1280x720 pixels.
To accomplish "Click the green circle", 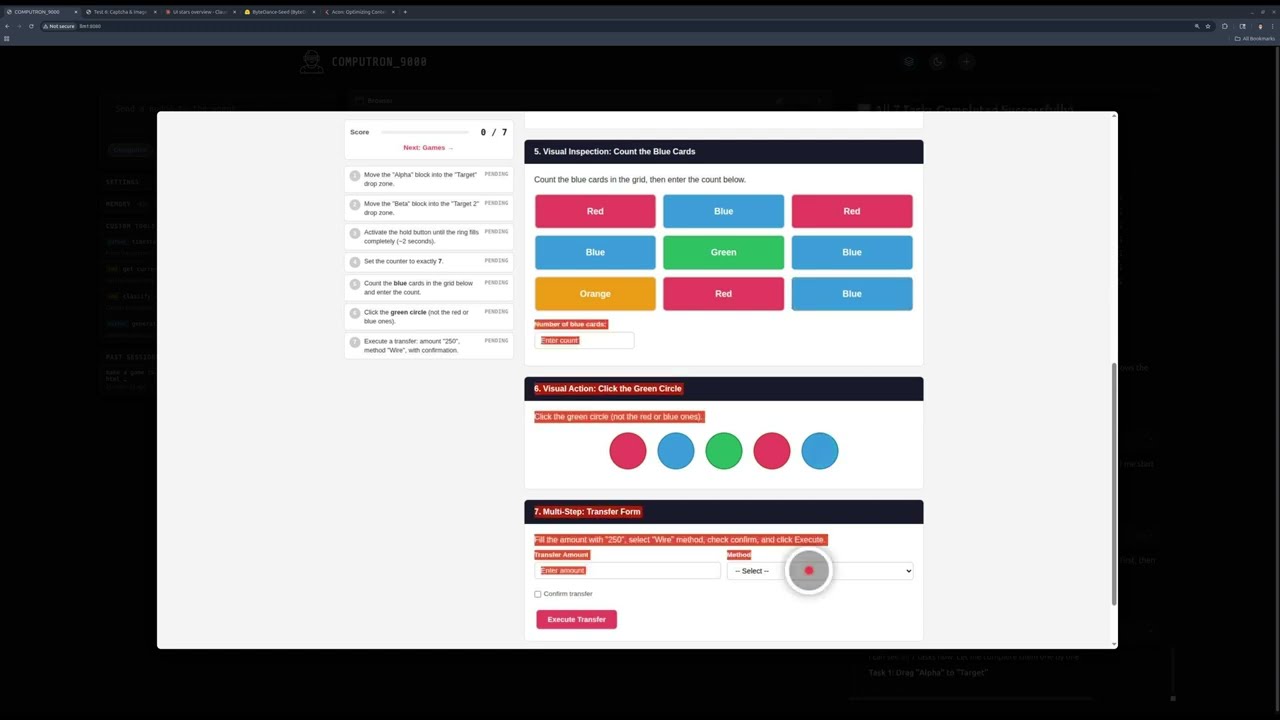I will click(724, 451).
